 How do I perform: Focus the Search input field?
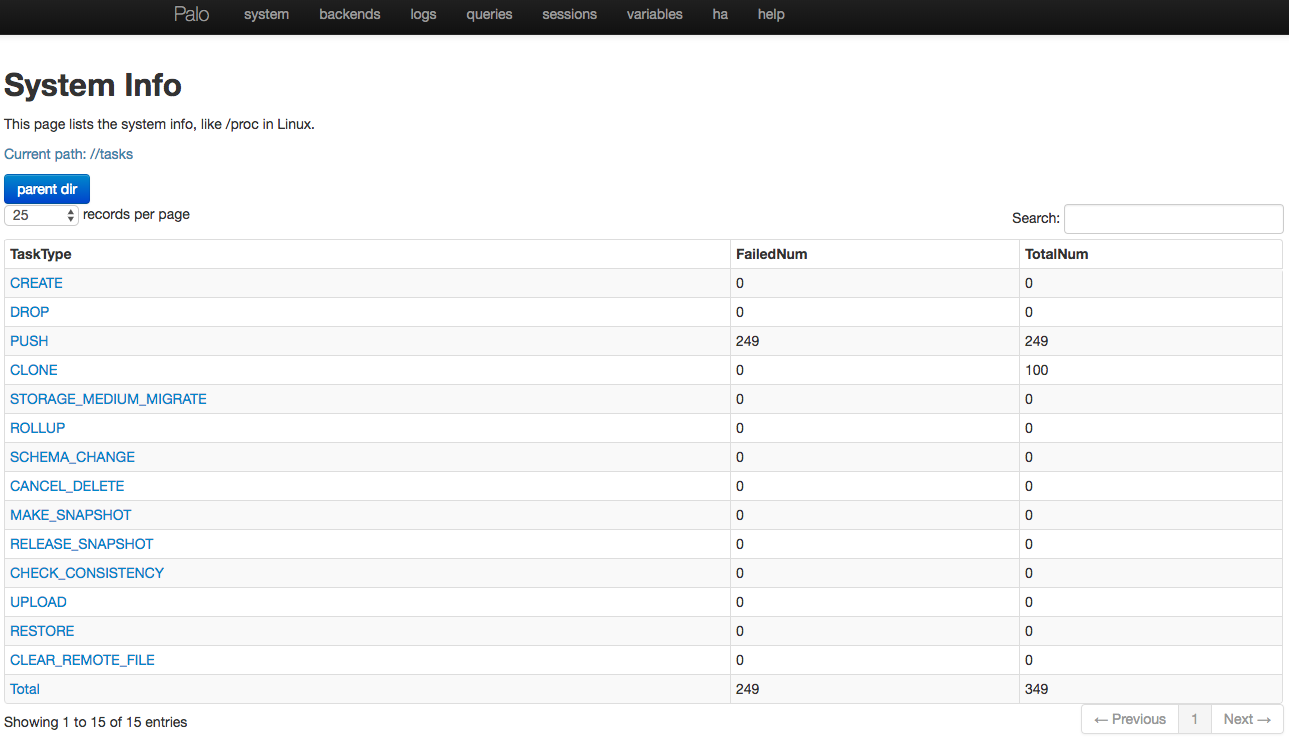1173,218
